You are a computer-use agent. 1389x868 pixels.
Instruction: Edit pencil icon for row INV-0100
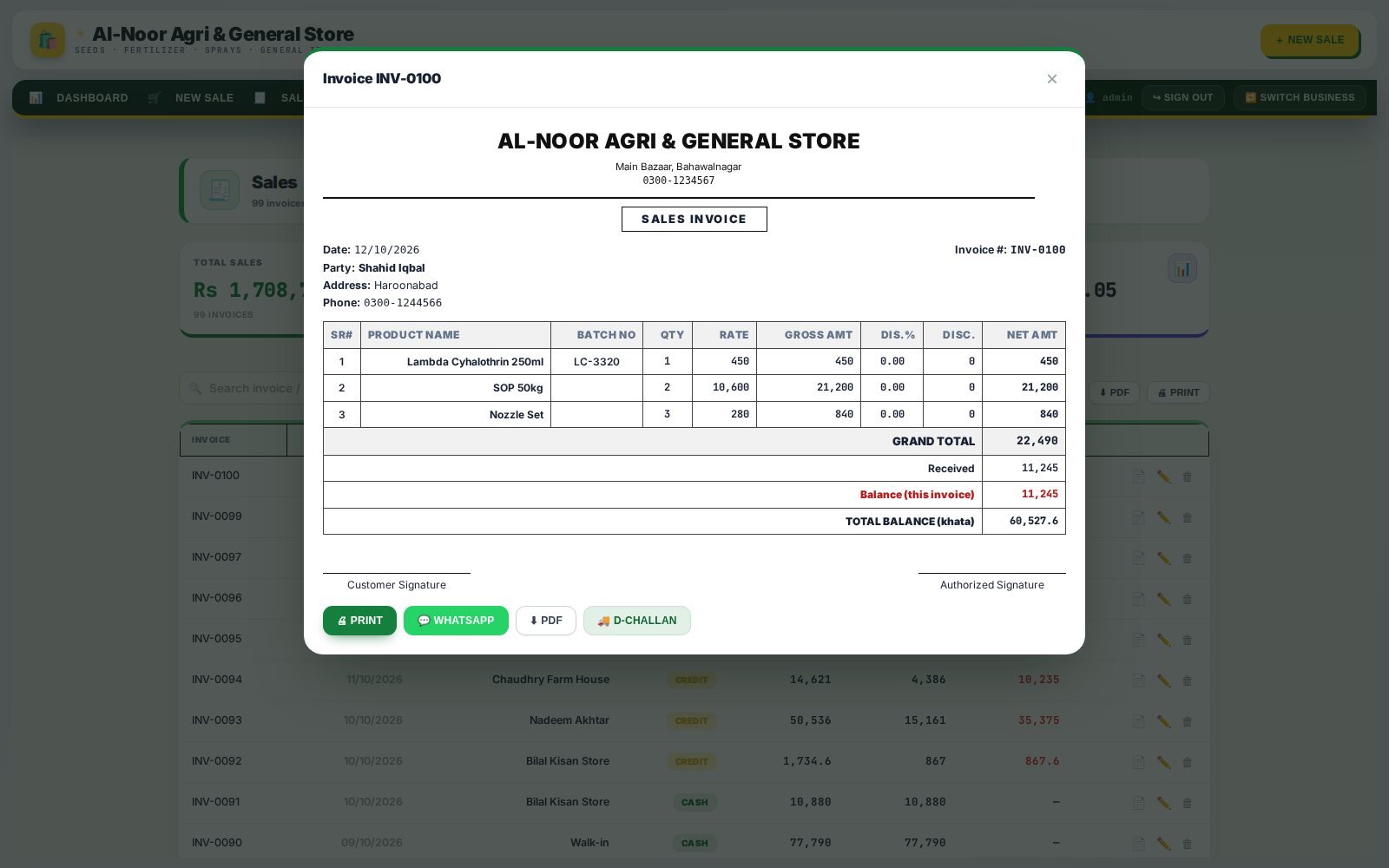point(1163,477)
